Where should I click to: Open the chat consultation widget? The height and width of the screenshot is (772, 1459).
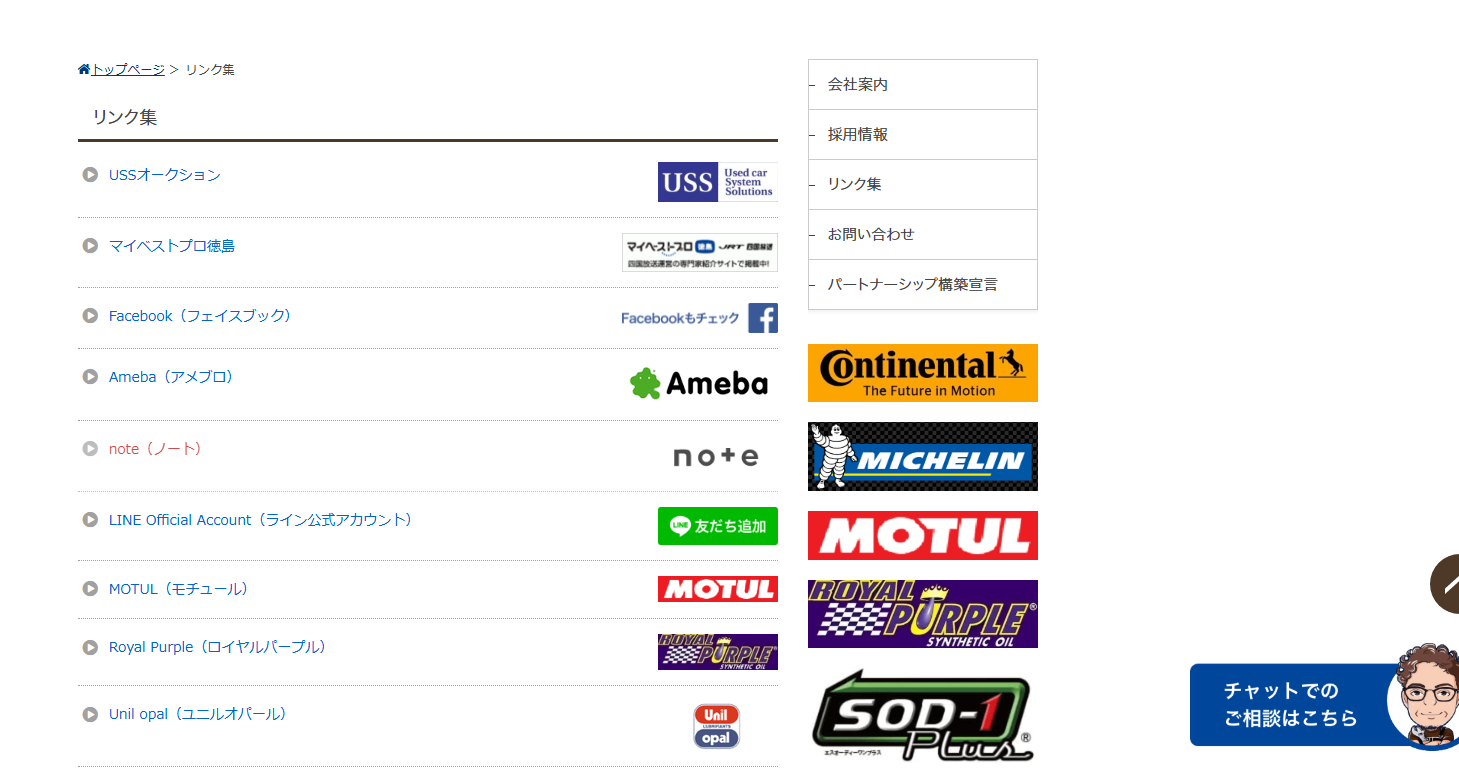pyautogui.click(x=1290, y=705)
